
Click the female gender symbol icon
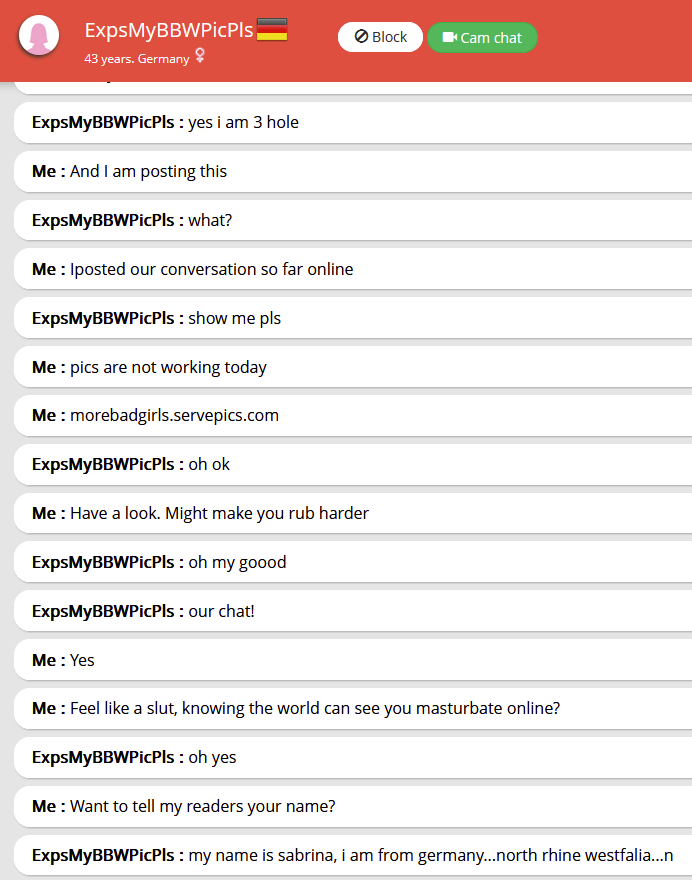coord(200,57)
